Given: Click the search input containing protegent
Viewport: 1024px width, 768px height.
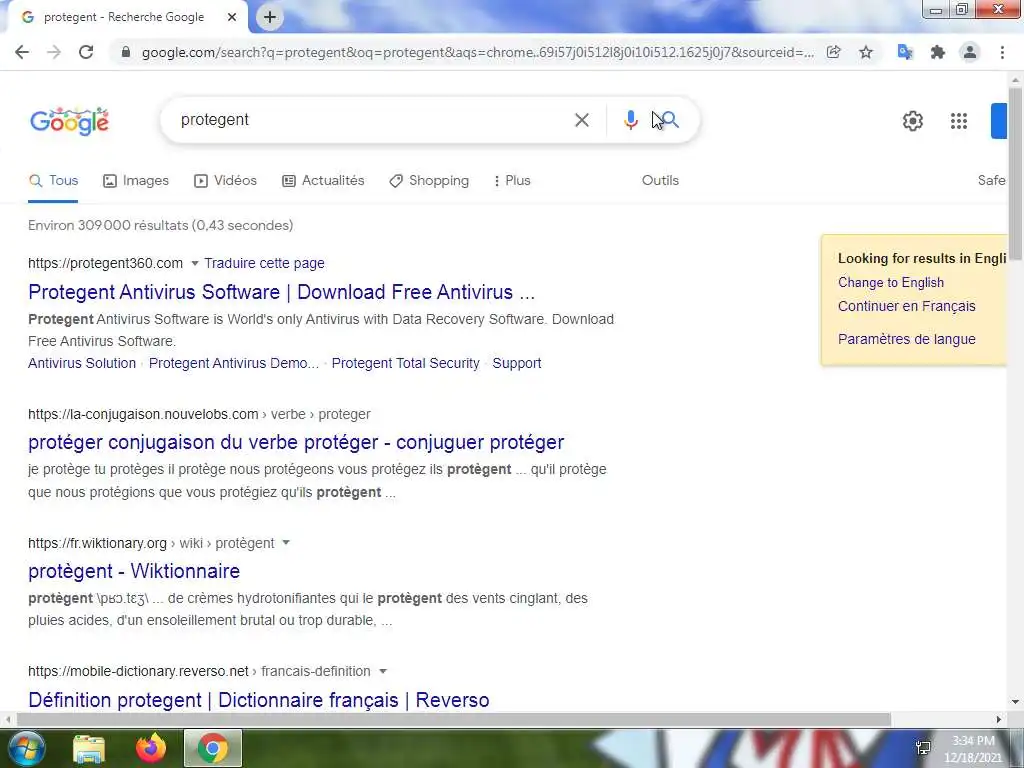Looking at the screenshot, I should (x=372, y=120).
